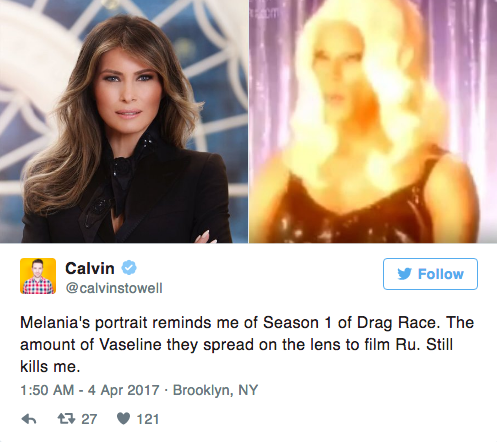Click the 1:50 AM - 4 Apr 2017 timestamp
The width and height of the screenshot is (497, 442).
(90, 390)
